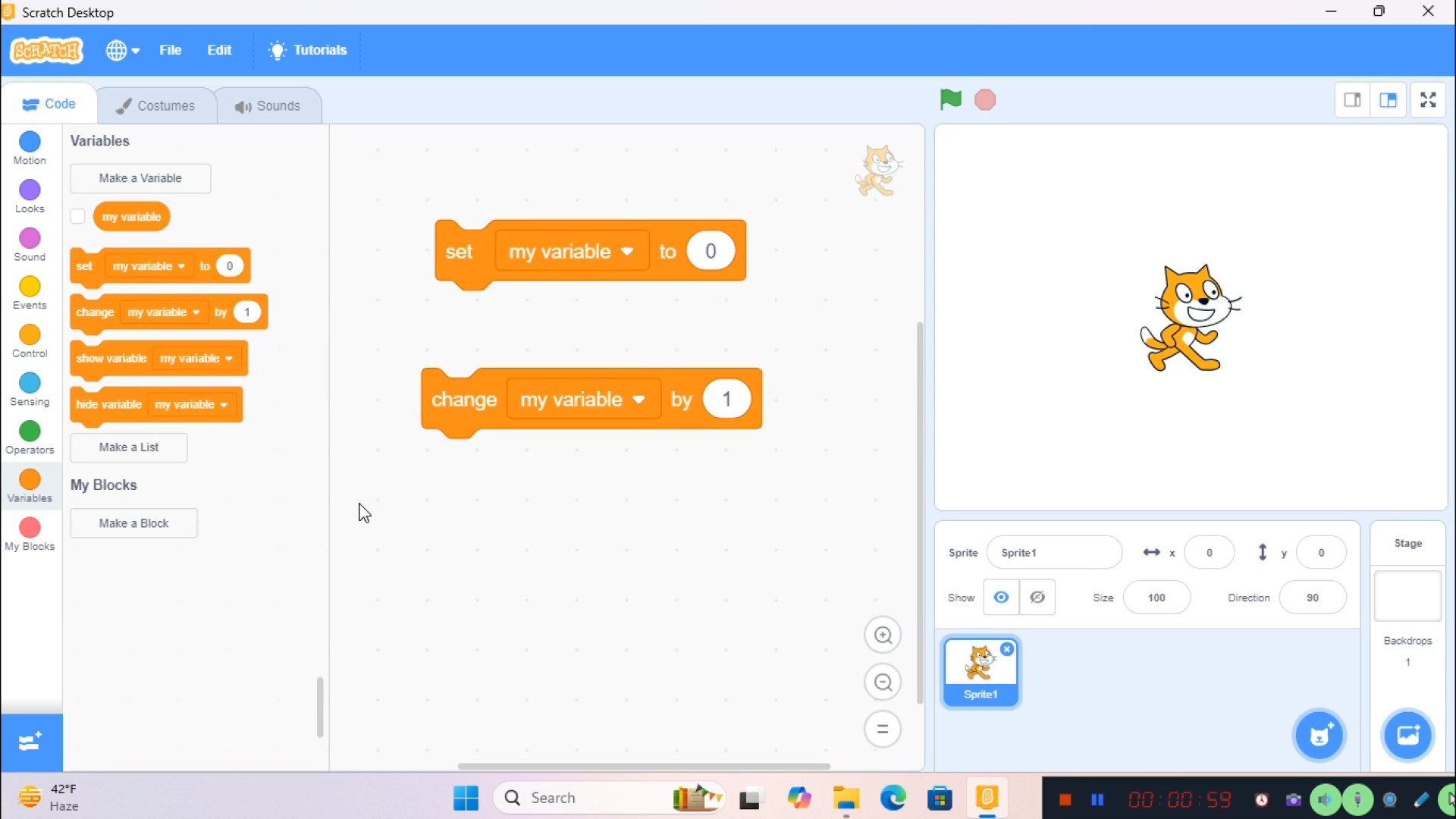The image size is (1456, 819).
Task: Select the Control block category
Action: coord(30,341)
